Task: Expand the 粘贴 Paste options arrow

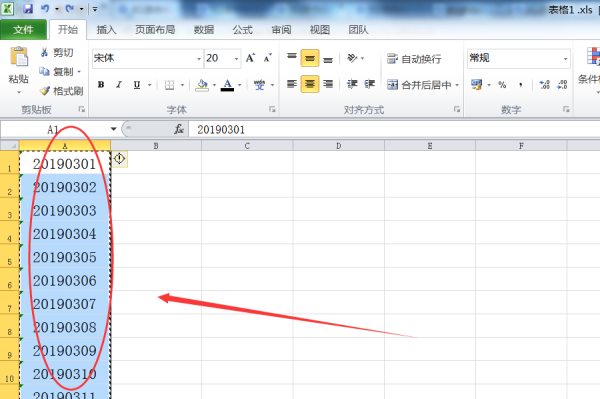Action: (19, 92)
